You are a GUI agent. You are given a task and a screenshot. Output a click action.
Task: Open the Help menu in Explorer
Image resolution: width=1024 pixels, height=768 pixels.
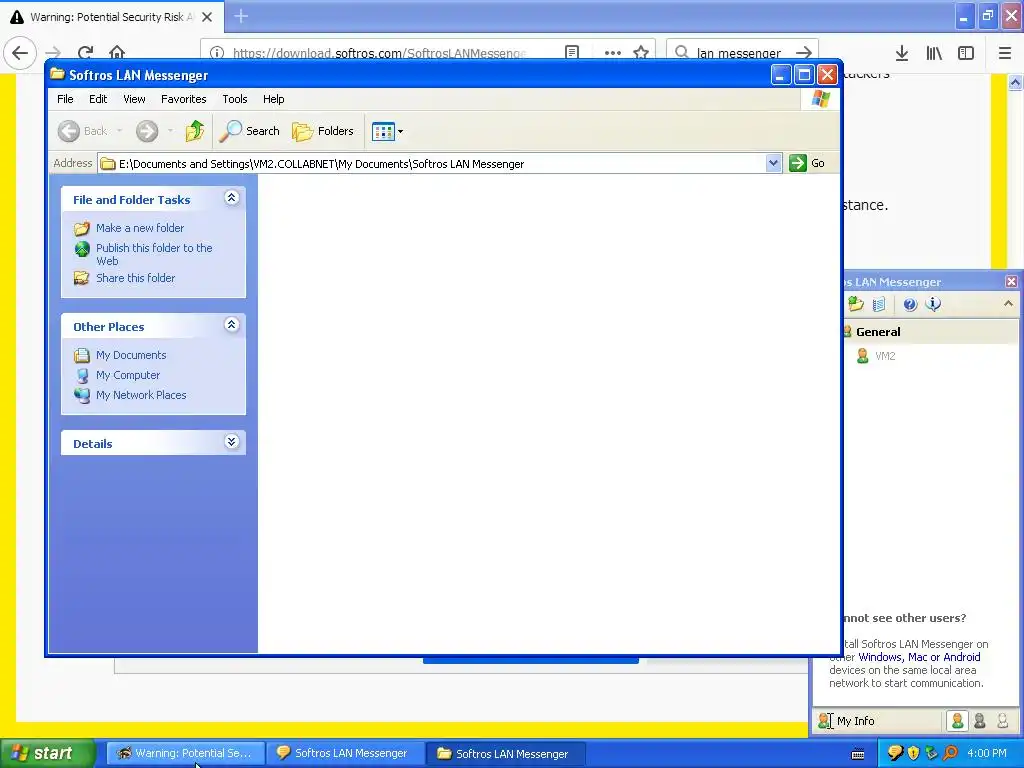(274, 99)
